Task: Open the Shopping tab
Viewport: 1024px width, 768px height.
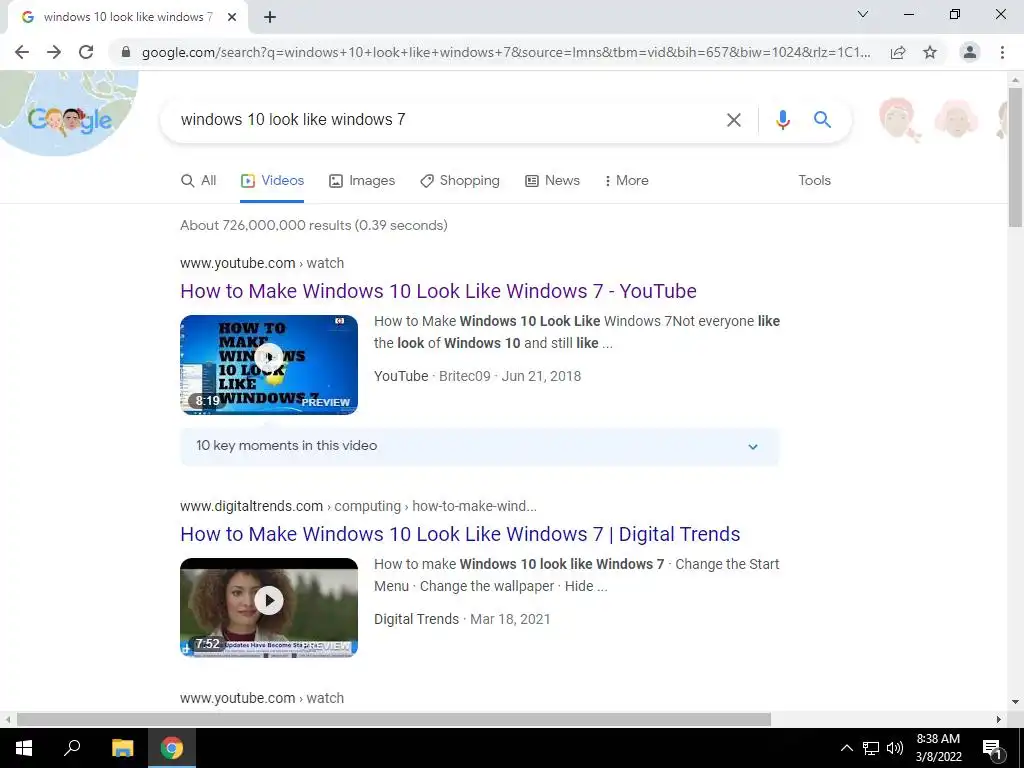Action: [460, 181]
